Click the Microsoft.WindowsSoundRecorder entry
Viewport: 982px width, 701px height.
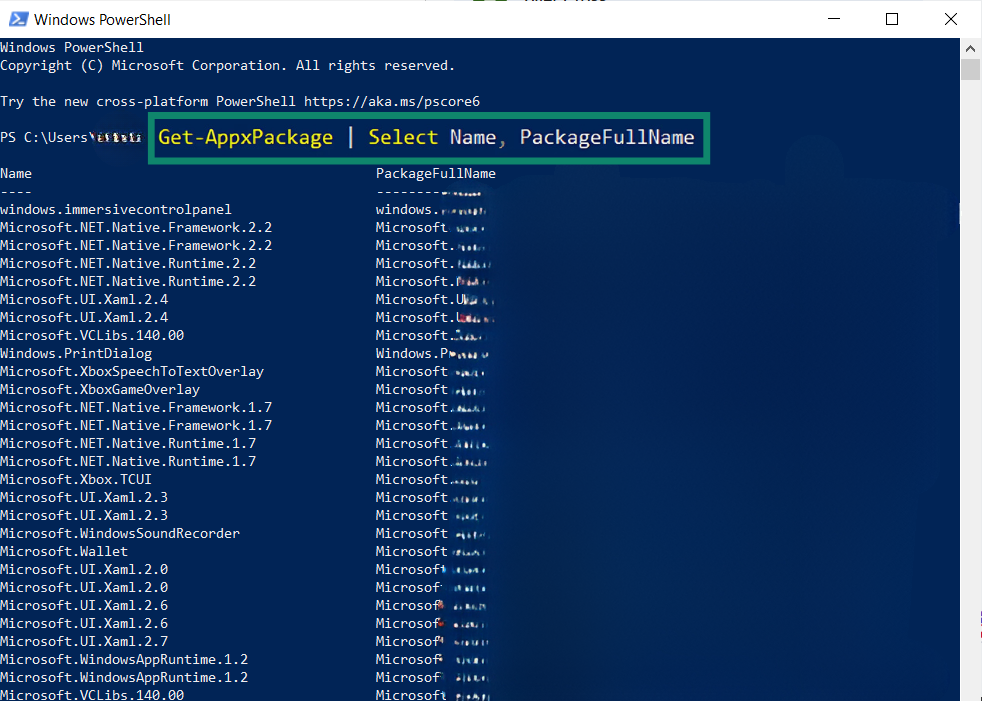120,533
